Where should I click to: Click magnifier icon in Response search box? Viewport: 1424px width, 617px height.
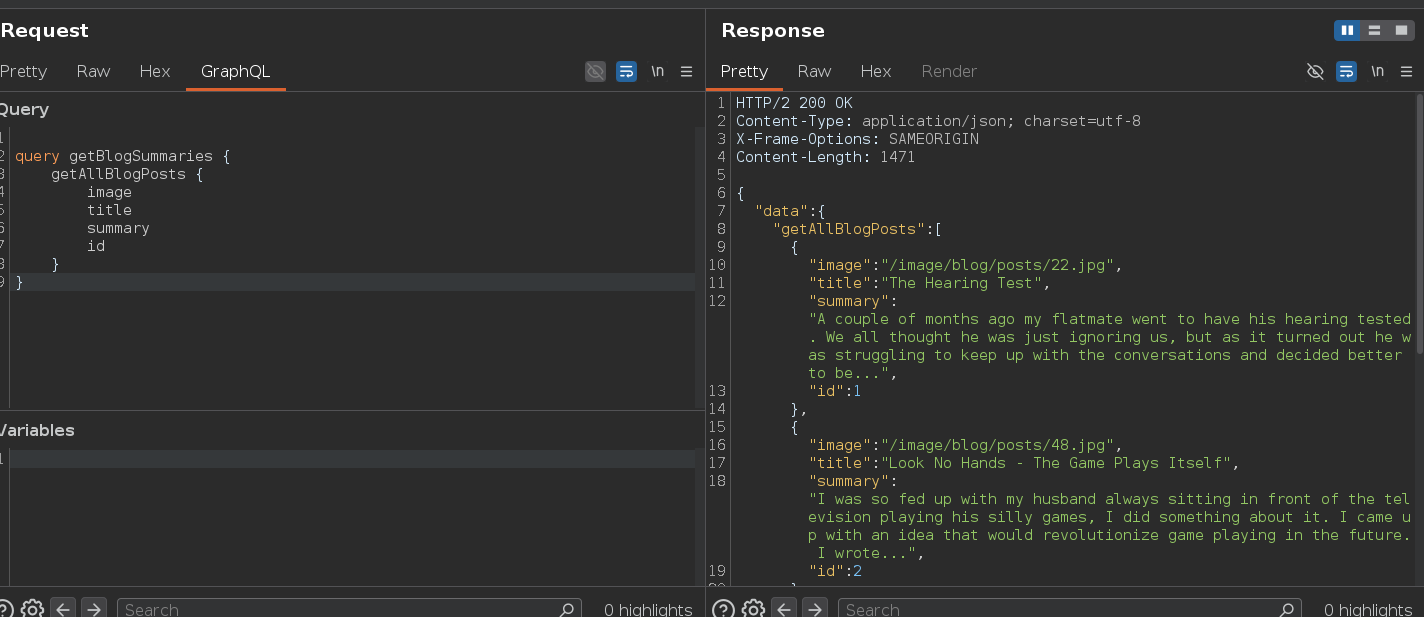pos(1287,609)
